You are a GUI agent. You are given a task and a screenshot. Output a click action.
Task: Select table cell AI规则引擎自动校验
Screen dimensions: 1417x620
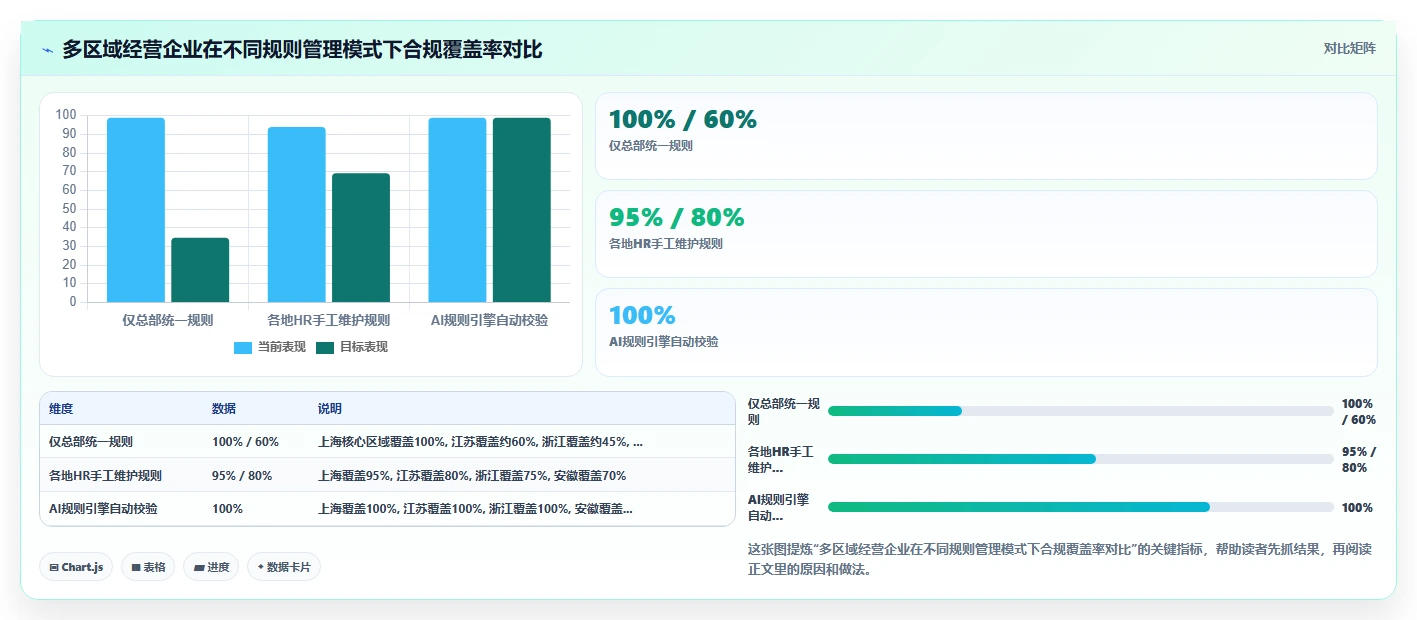[121, 508]
